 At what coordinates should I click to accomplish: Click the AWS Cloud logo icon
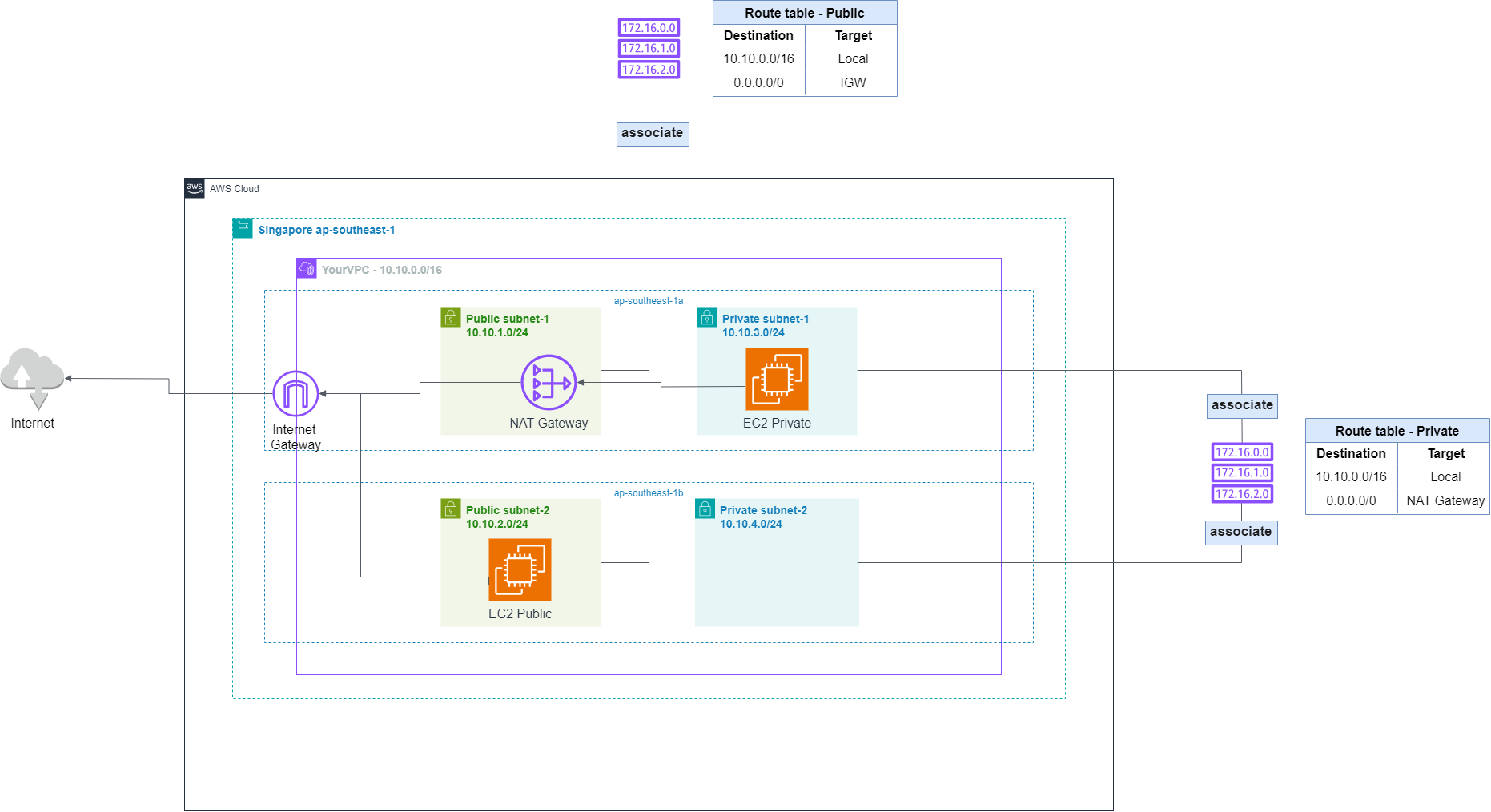coord(195,188)
